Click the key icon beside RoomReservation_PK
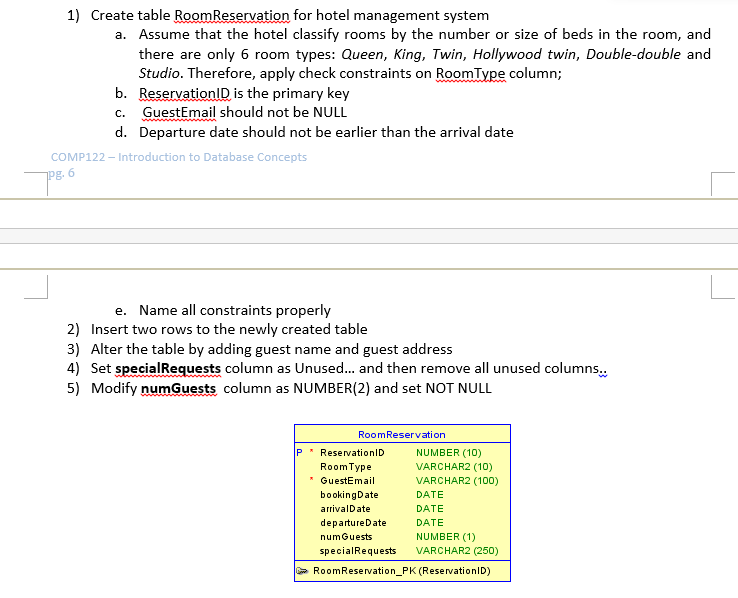 (302, 571)
